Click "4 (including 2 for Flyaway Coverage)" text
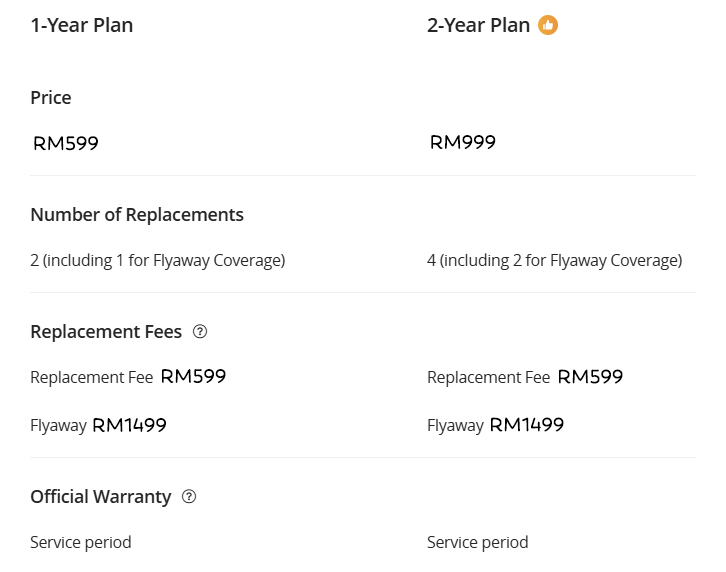The height and width of the screenshot is (572, 726). [x=554, y=260]
